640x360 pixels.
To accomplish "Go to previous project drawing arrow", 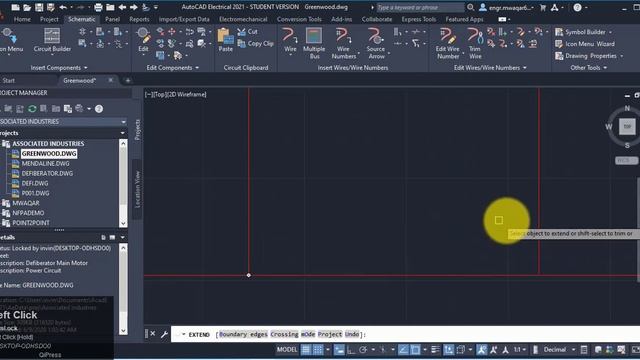I will pos(122,7).
